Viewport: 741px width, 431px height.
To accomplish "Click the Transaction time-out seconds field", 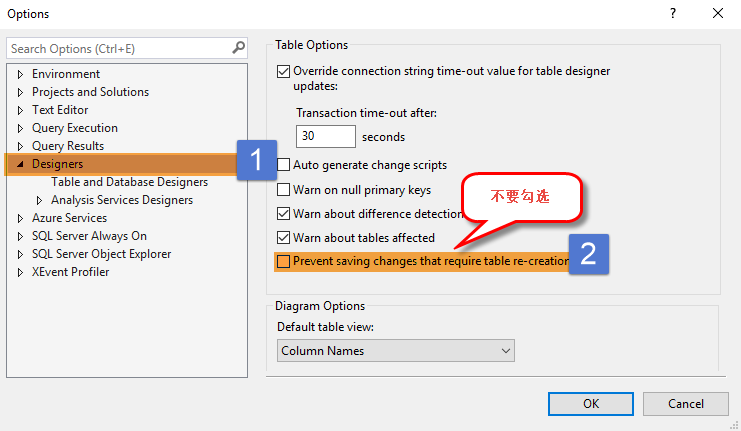I will (x=326, y=136).
